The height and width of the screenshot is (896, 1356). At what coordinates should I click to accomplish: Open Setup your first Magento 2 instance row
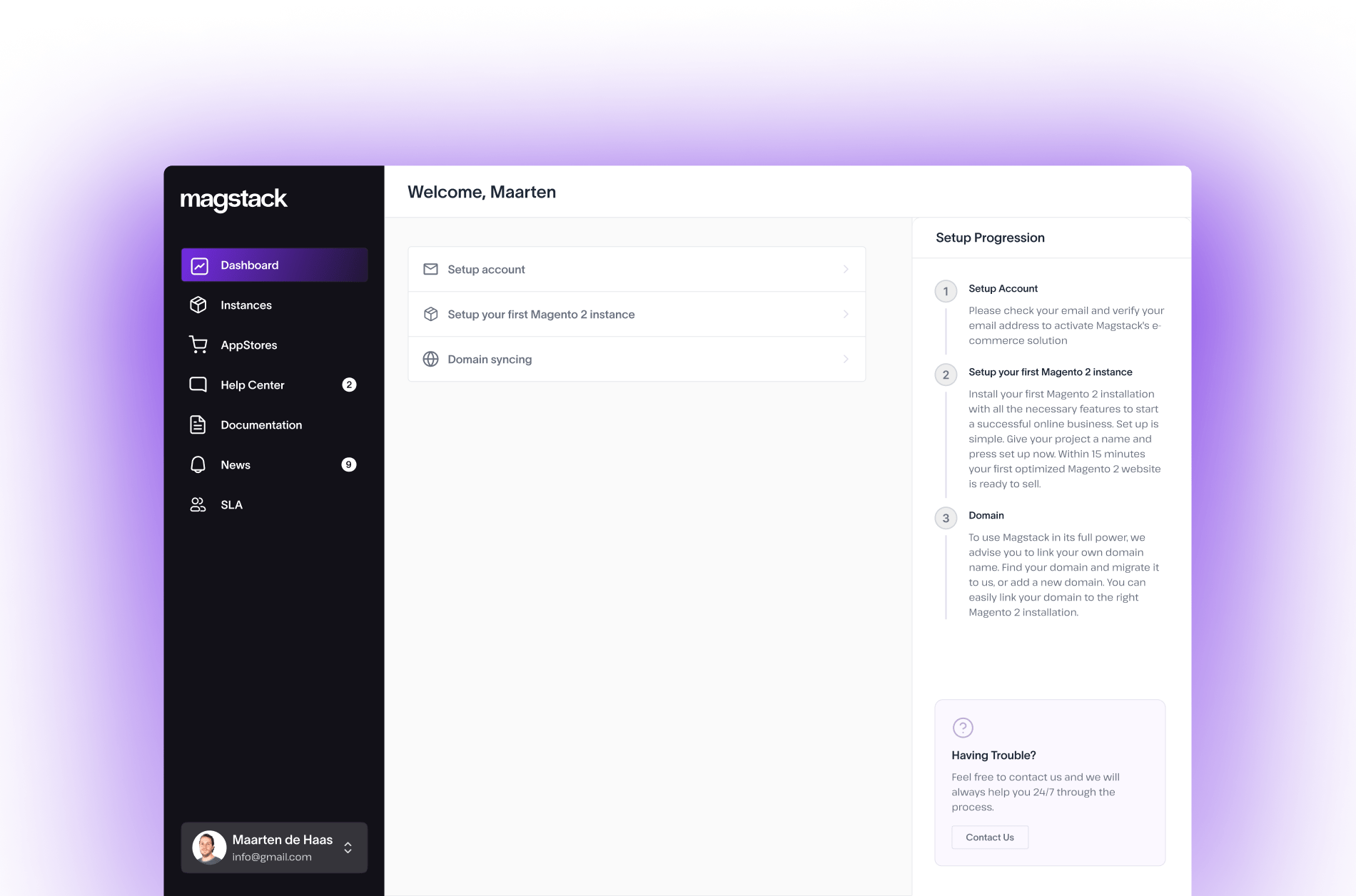637,314
